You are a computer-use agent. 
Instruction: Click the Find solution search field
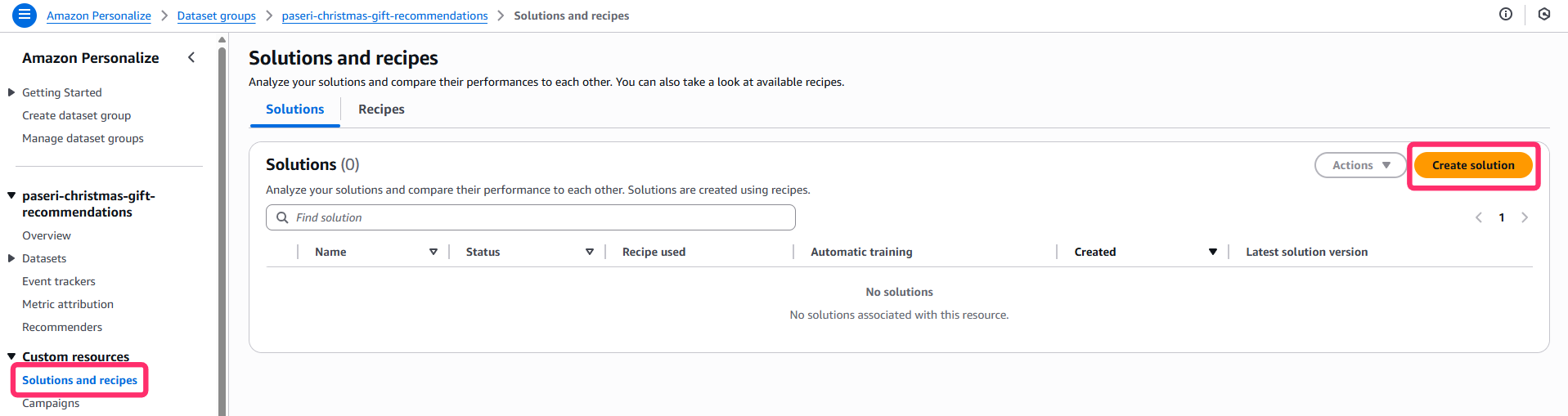[540, 217]
